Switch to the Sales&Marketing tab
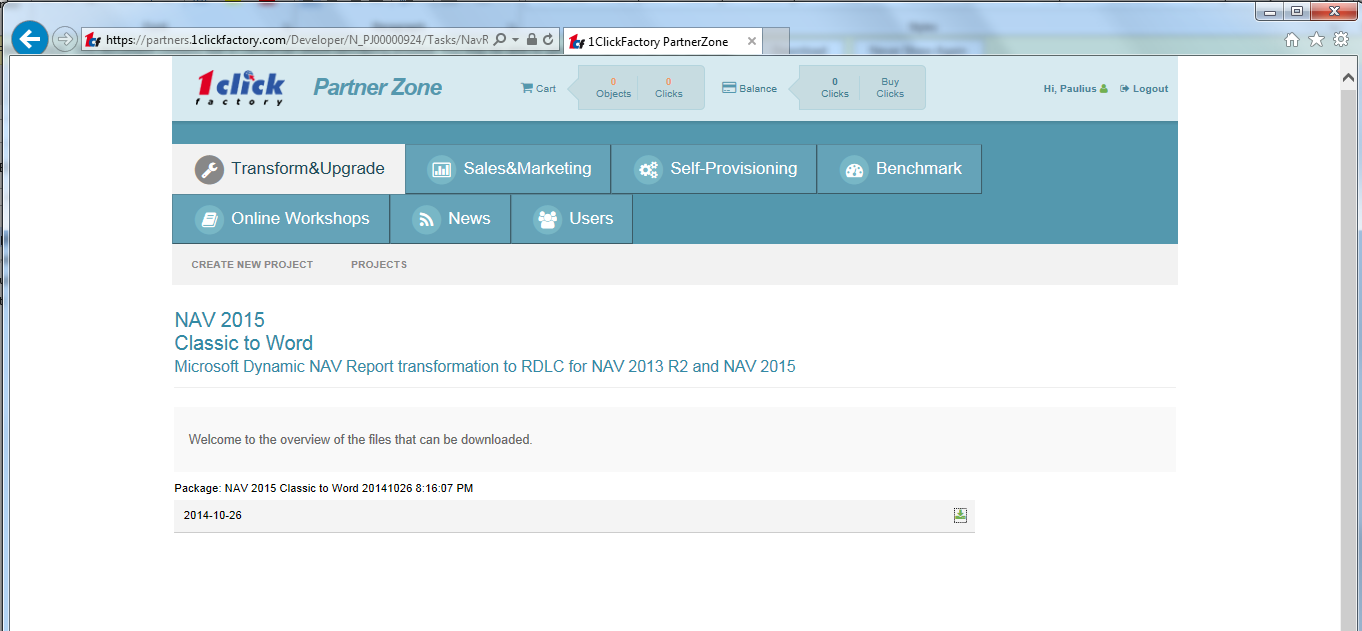This screenshot has height=631, width=1362. [x=508, y=169]
